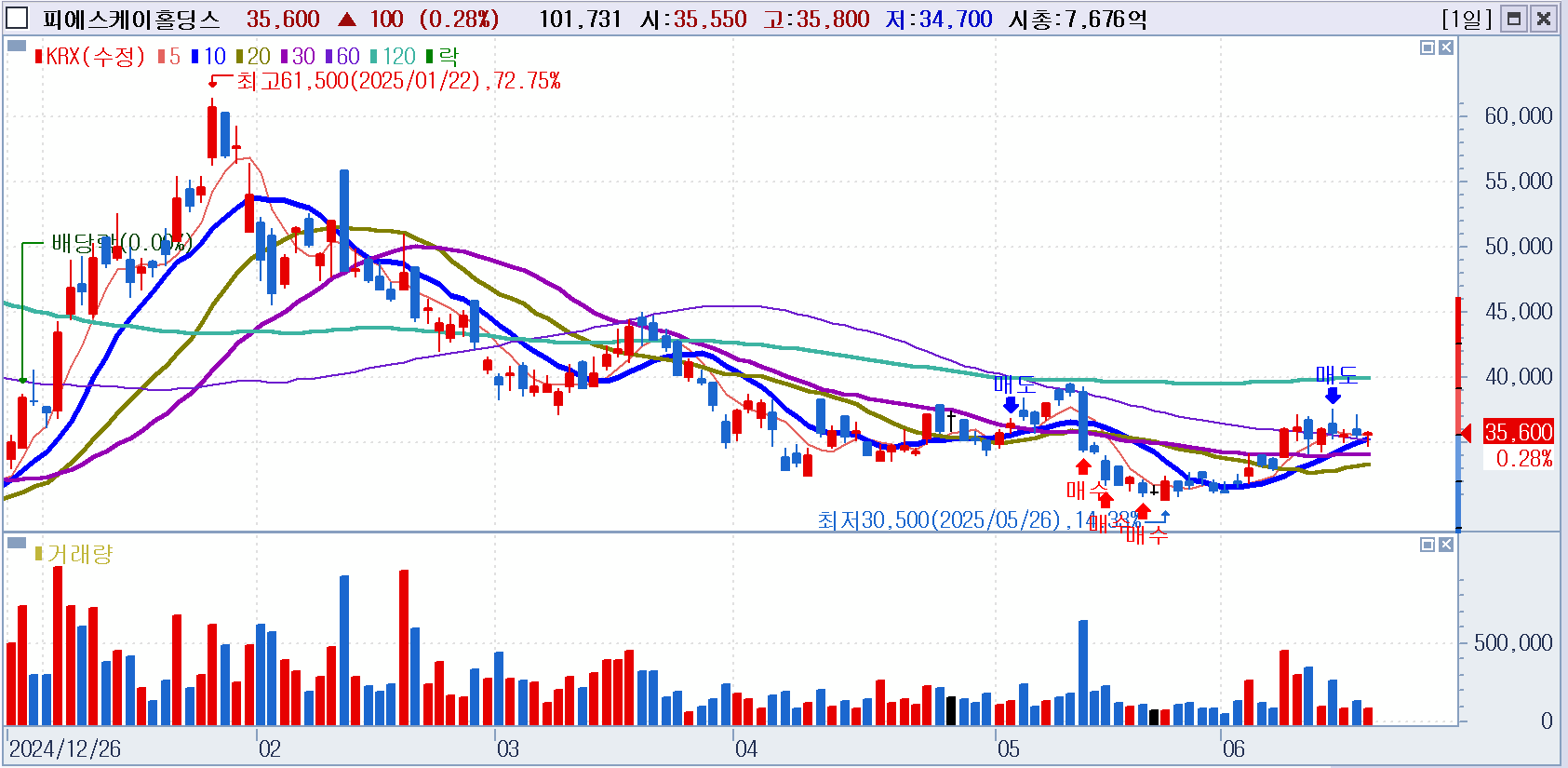Click the blue 매도 arrow in June
Screen dimensions: 1568x768
click(1333, 395)
